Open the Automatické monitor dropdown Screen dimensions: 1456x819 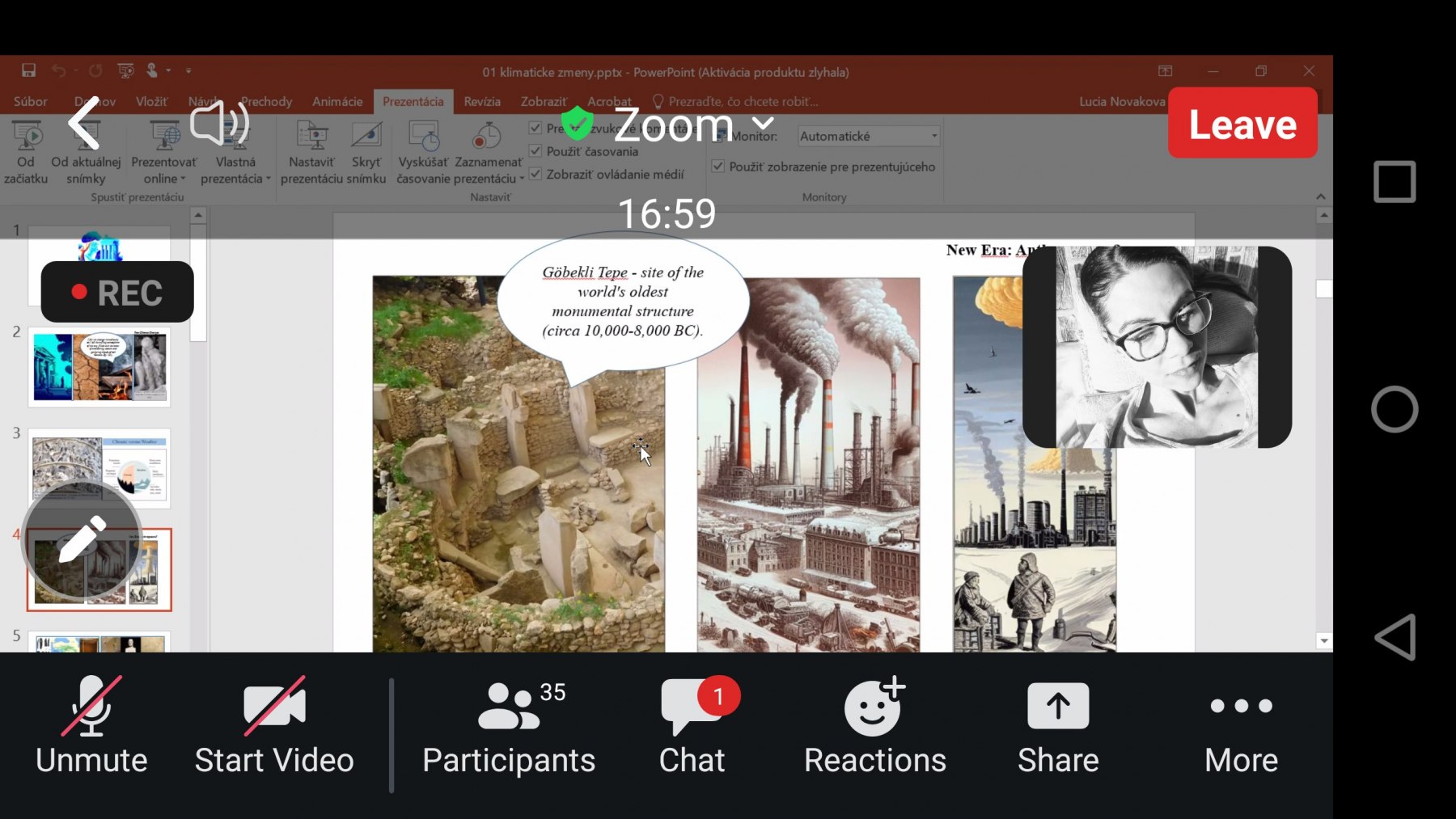pyautogui.click(x=869, y=136)
